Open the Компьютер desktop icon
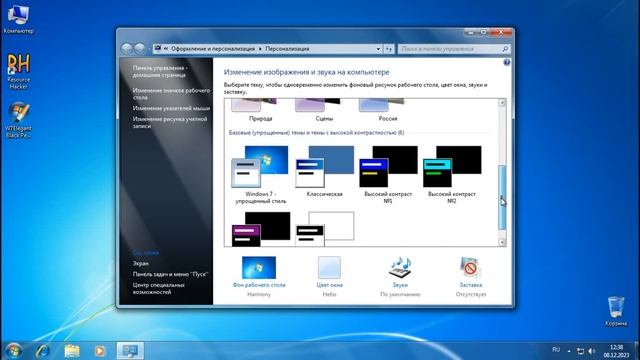Image resolution: width=640 pixels, height=360 pixels. click(x=18, y=20)
